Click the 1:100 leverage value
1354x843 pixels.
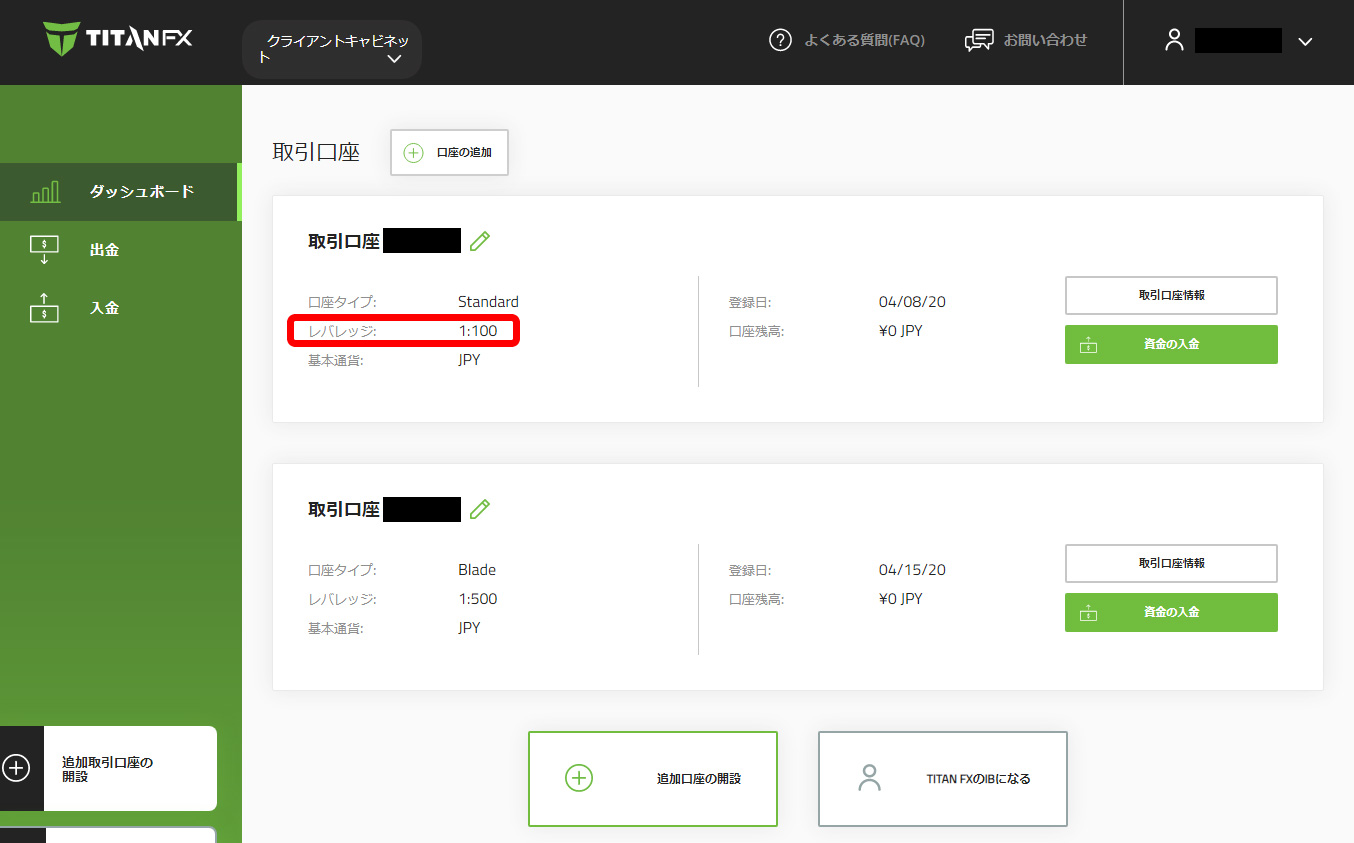(478, 331)
